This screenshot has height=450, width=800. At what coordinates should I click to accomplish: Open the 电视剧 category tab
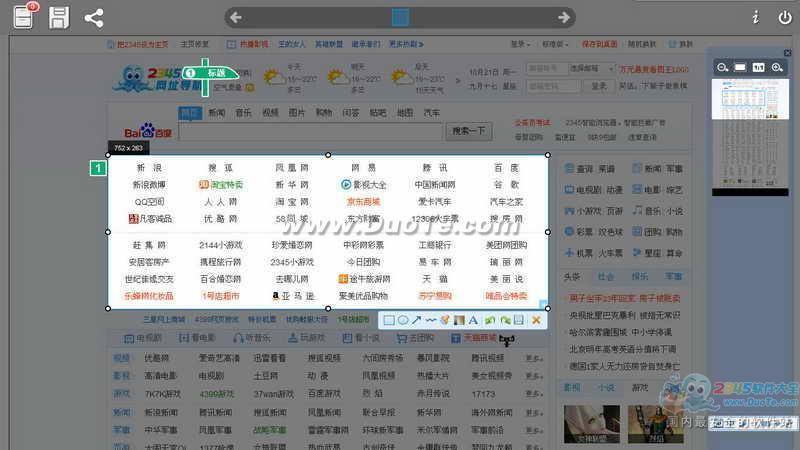[143, 338]
